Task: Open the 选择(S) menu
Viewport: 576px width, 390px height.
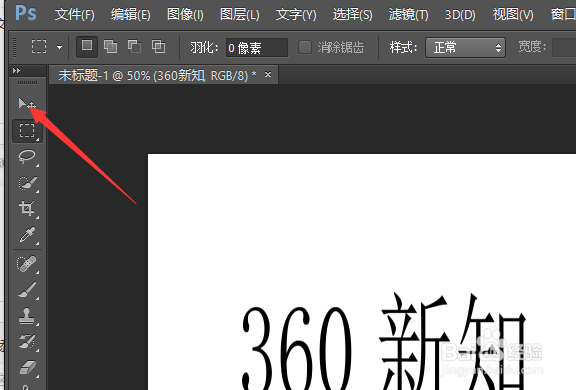Action: pyautogui.click(x=352, y=15)
